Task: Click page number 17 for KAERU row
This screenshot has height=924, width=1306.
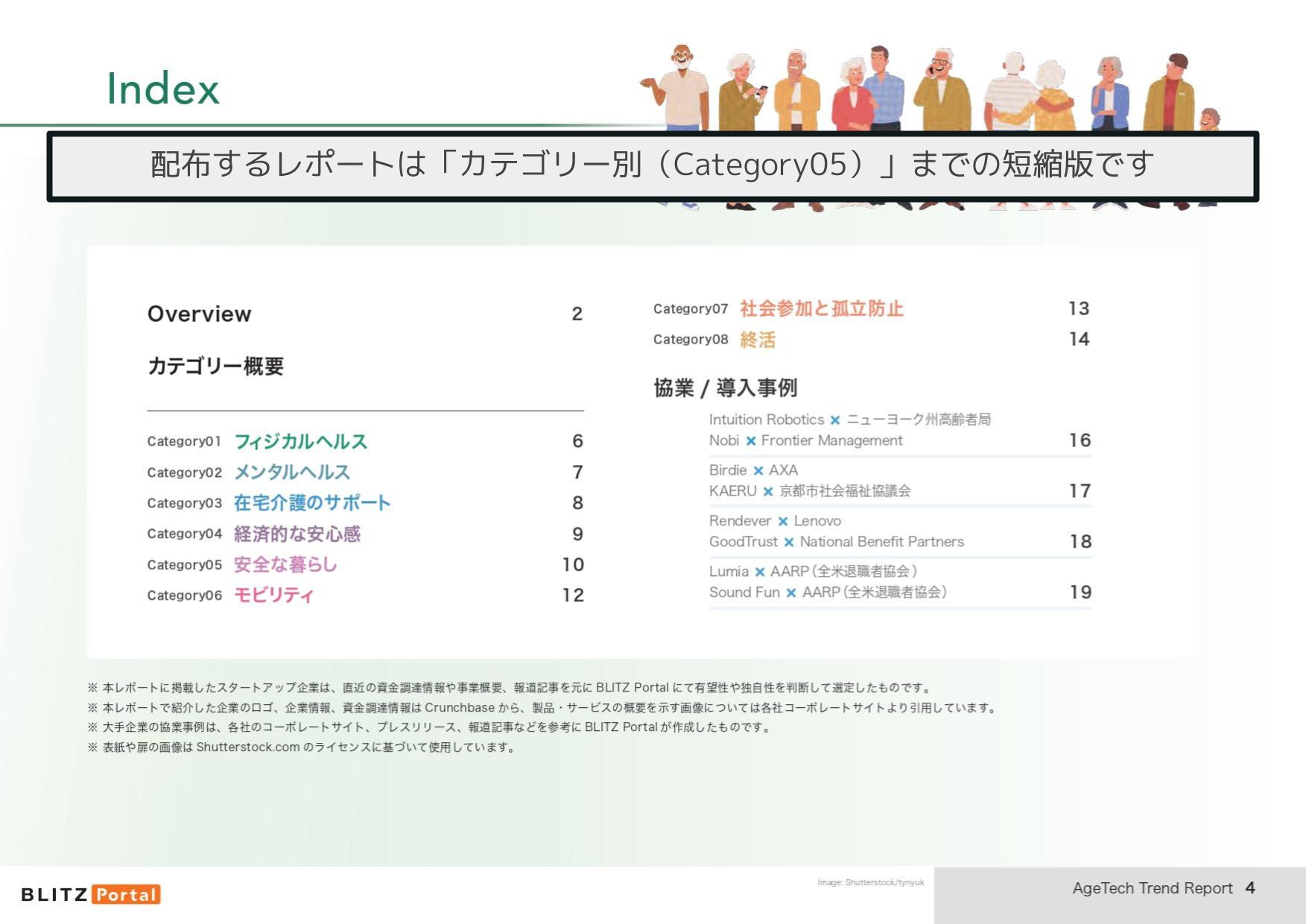Action: 1080,491
